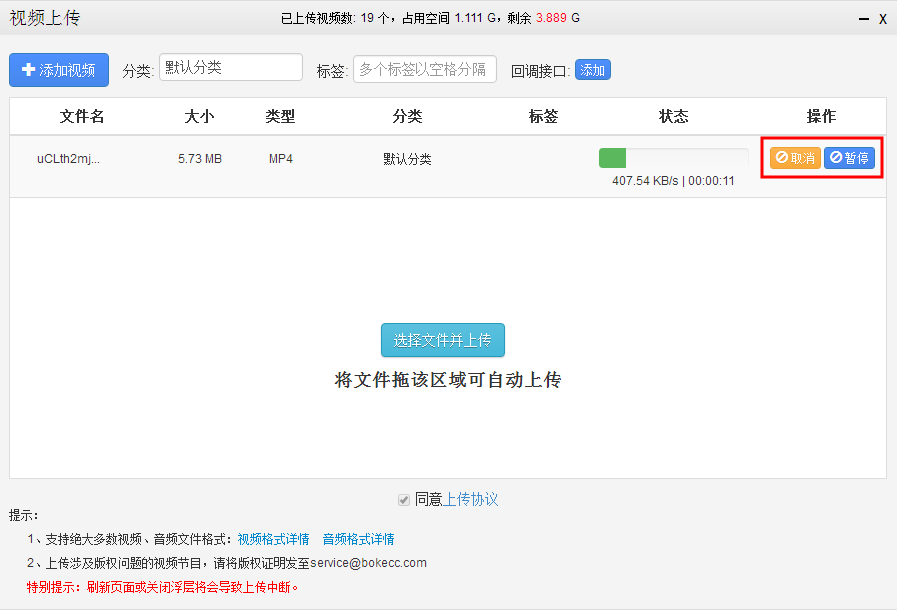Focus the 标签 tags input box

(x=425, y=69)
